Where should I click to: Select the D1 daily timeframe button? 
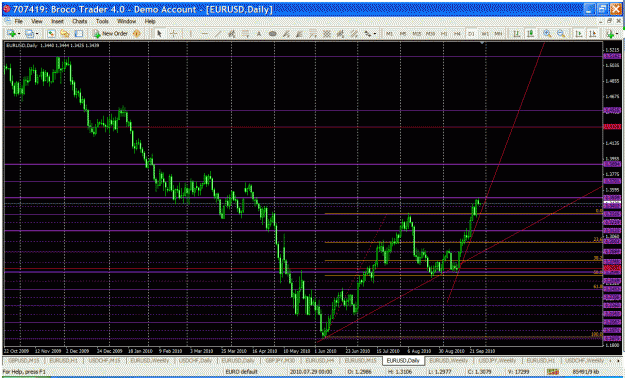[471, 34]
